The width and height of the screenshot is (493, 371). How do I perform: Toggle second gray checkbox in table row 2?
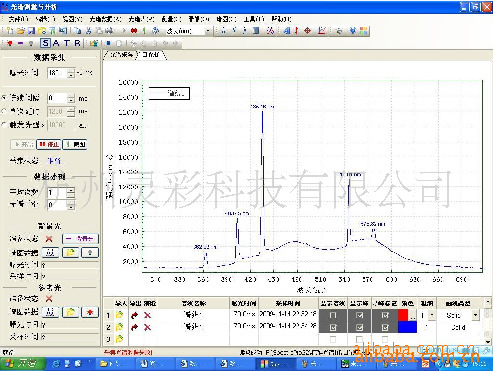click(359, 327)
